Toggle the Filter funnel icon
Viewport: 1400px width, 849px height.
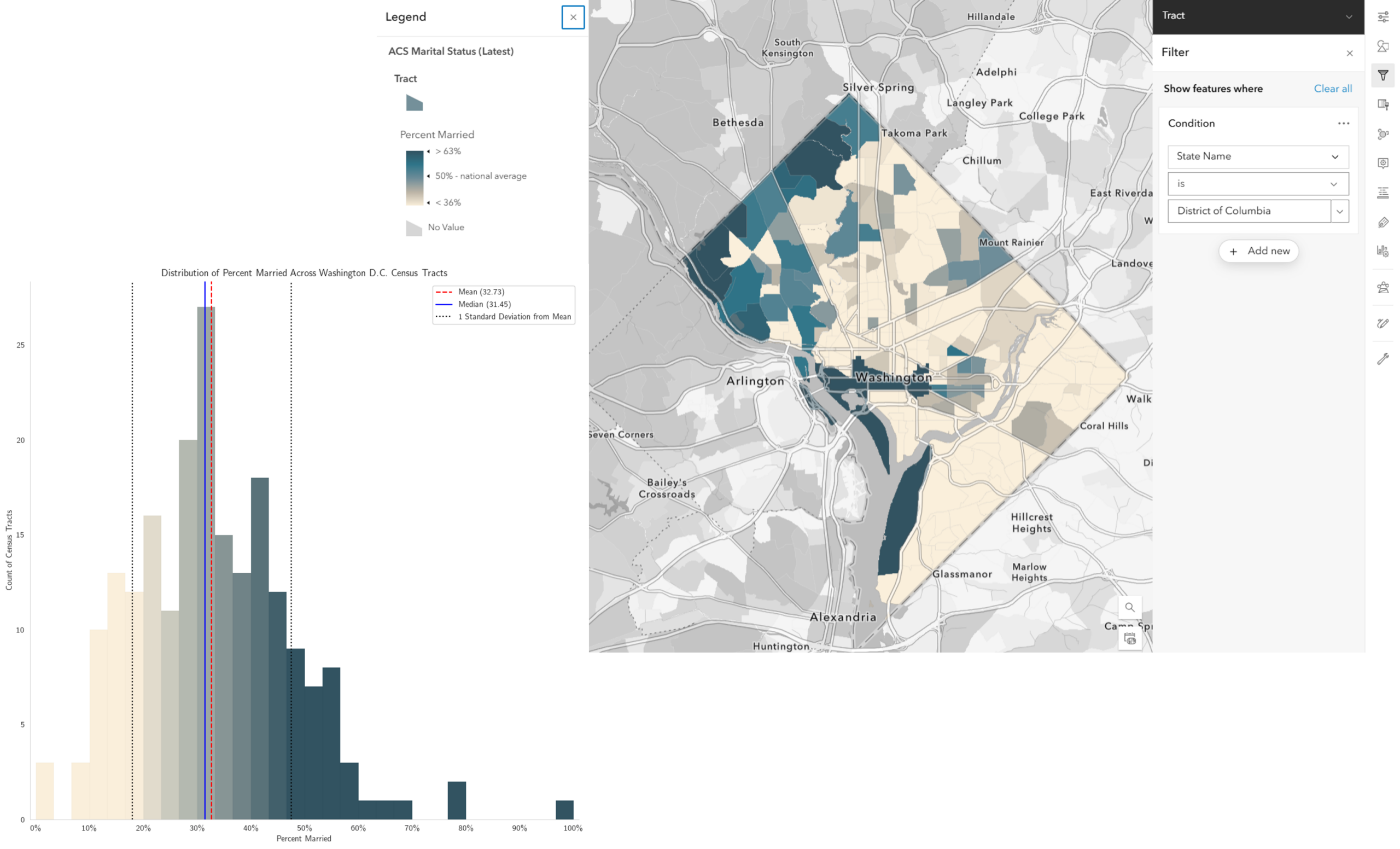(x=1382, y=75)
